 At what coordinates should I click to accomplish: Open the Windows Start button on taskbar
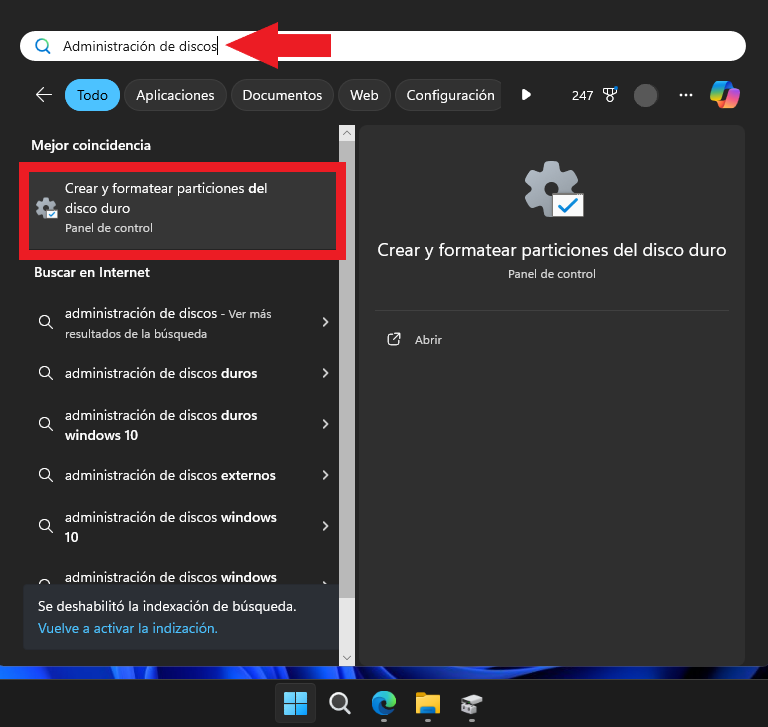(295, 703)
